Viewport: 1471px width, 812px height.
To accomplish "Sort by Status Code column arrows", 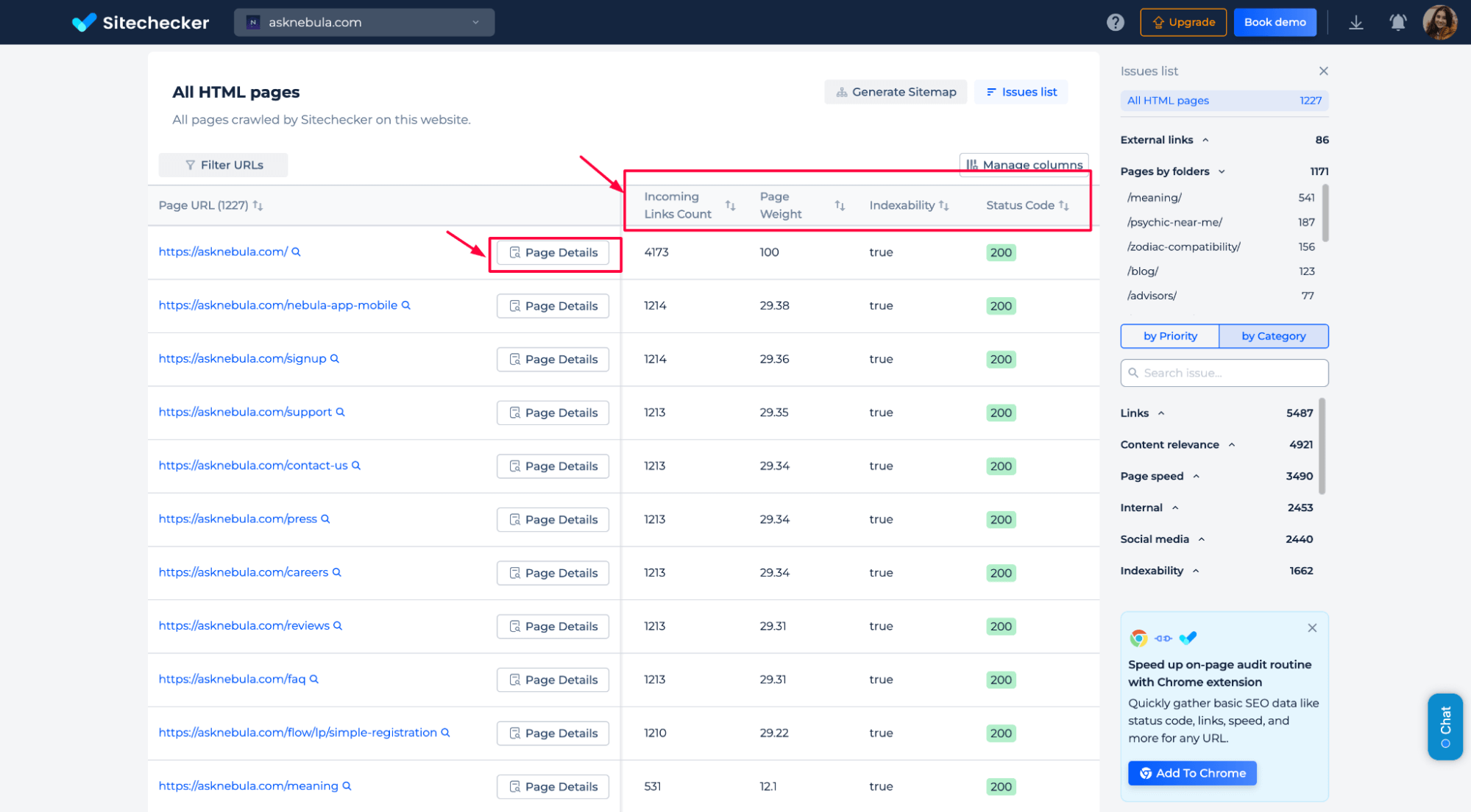I will point(1063,205).
